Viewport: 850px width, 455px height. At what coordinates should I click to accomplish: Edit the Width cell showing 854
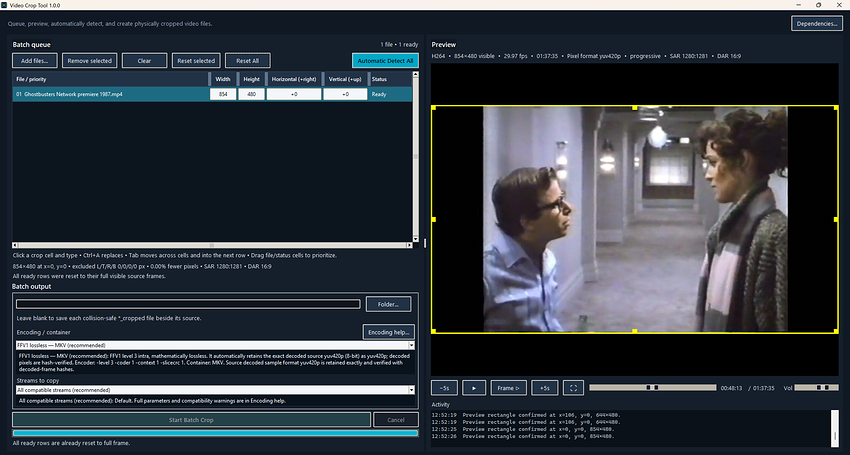[223, 94]
